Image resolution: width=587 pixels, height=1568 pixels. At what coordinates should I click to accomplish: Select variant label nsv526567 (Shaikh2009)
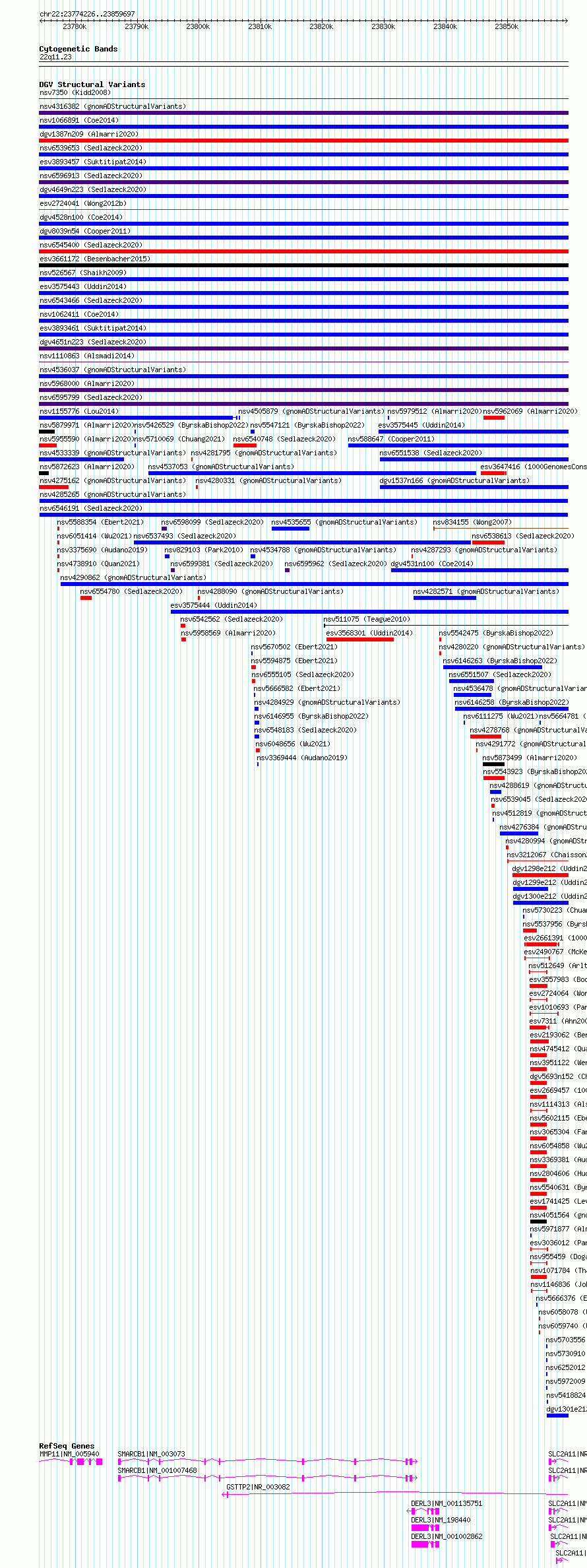click(x=83, y=273)
